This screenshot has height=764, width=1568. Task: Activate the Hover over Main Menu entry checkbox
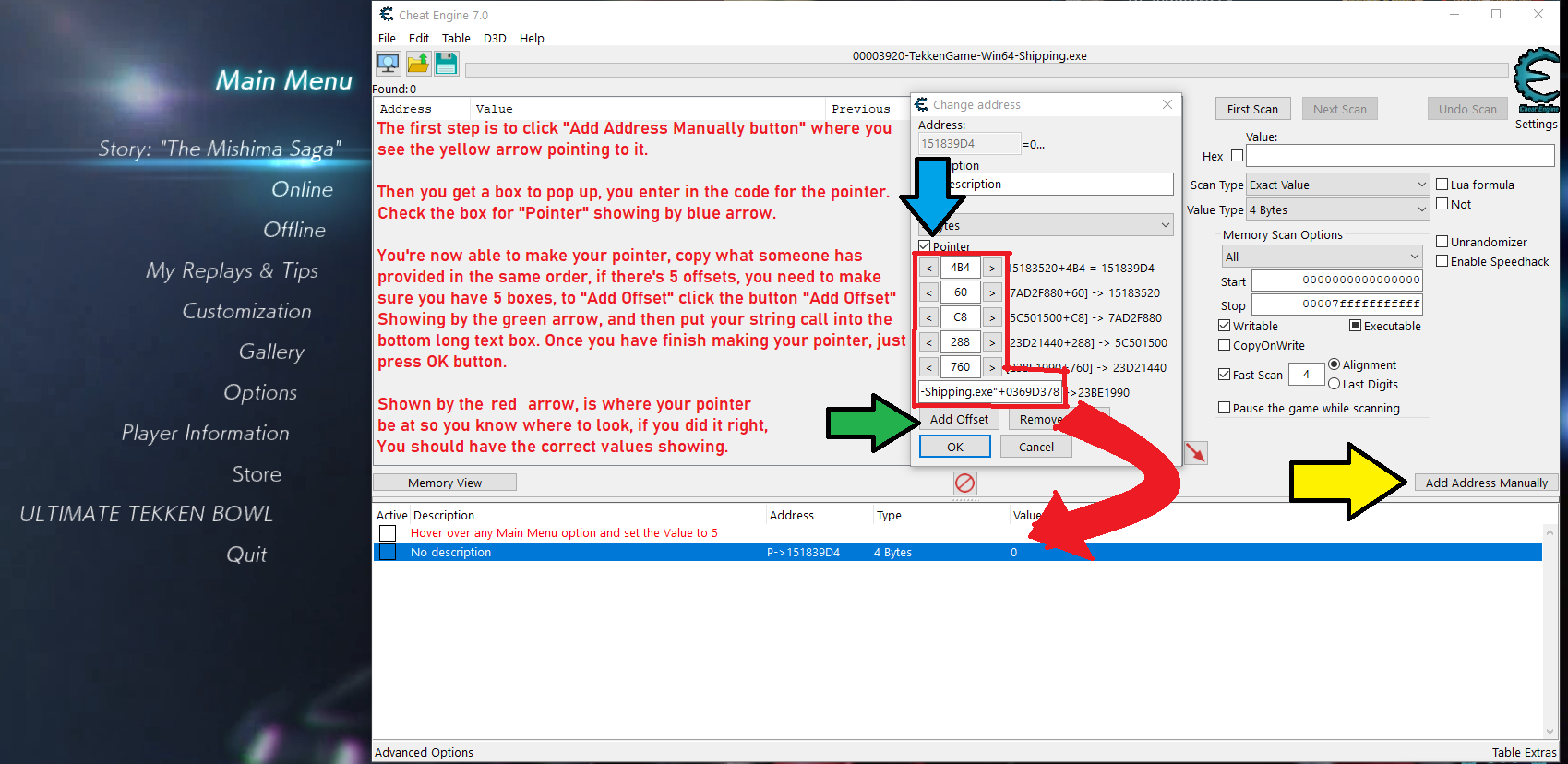(x=388, y=533)
